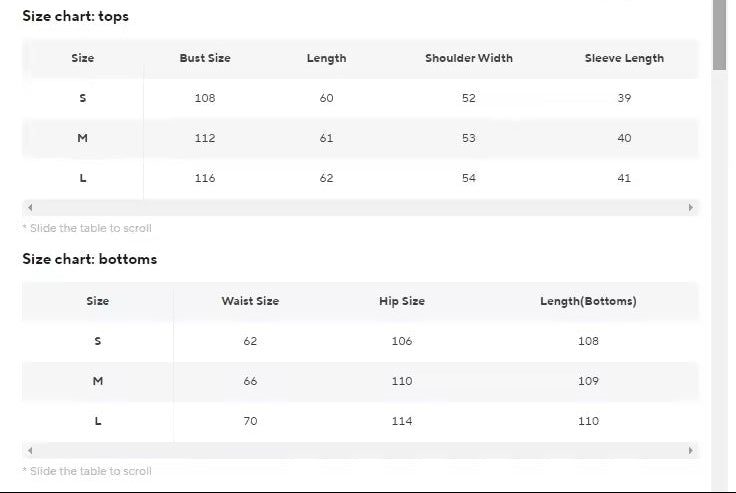Click bust size value 116
The width and height of the screenshot is (736, 493).
point(205,178)
